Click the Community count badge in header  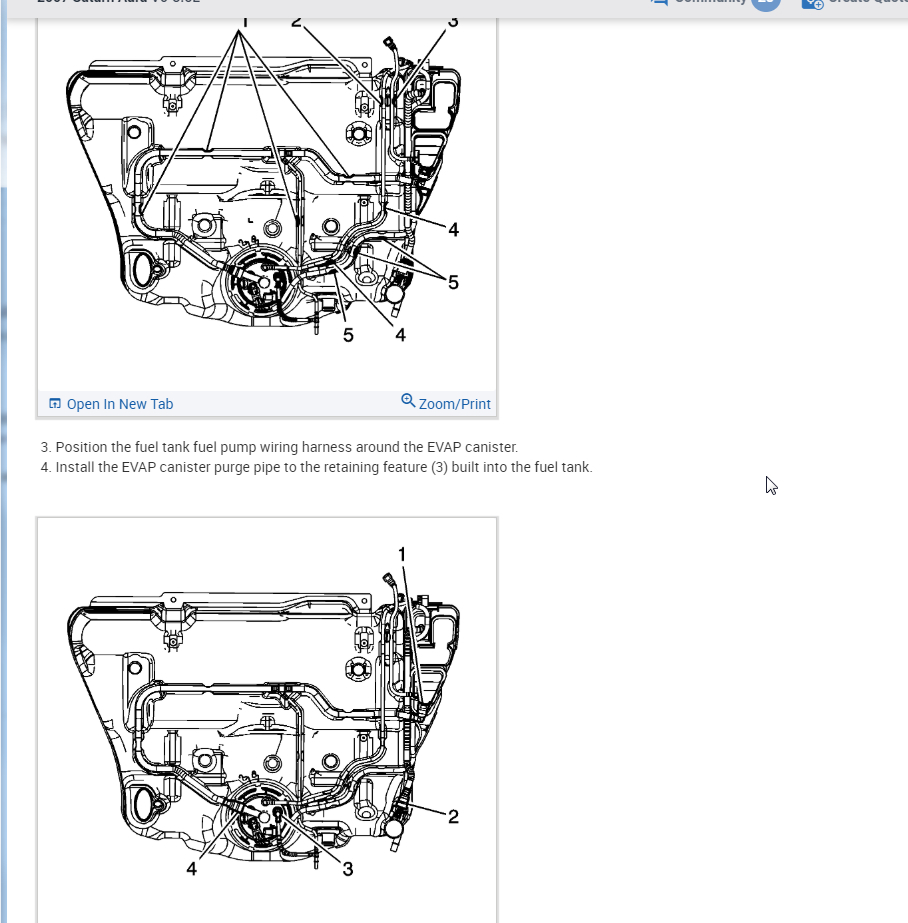pyautogui.click(x=766, y=4)
